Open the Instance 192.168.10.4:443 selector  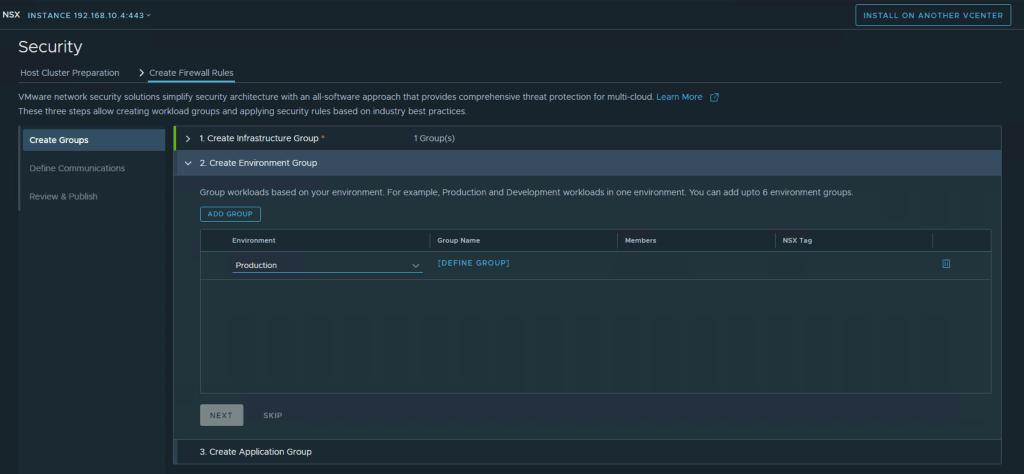(91, 16)
